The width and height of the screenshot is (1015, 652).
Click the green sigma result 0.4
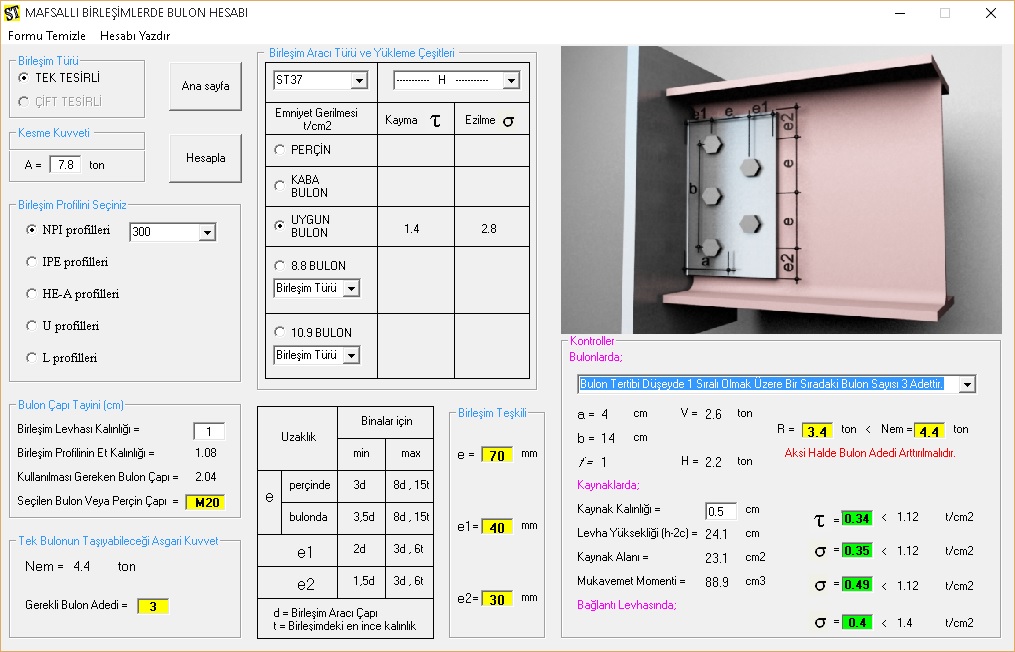coord(857,622)
